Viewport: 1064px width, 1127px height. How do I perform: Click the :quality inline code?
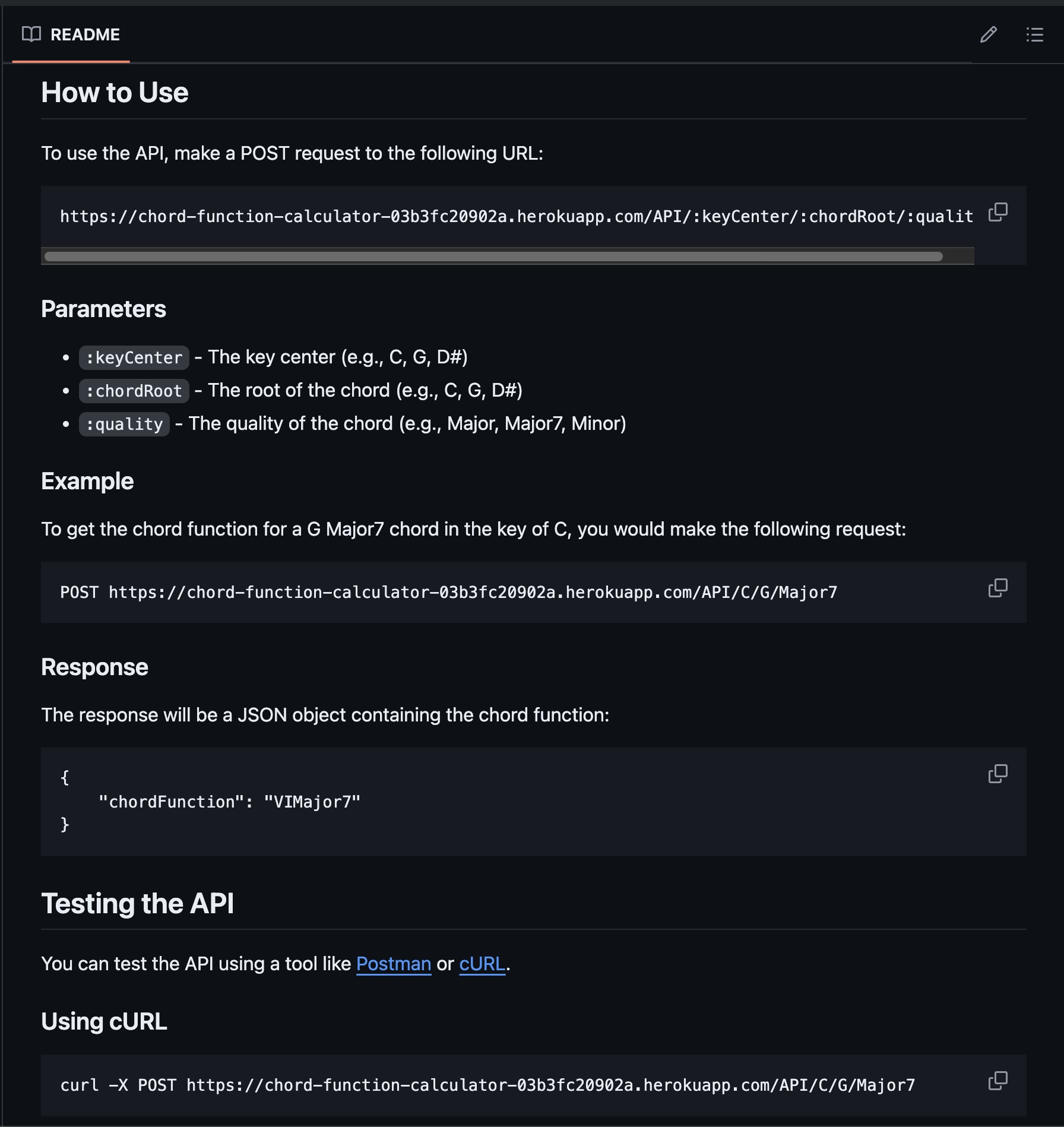124,424
